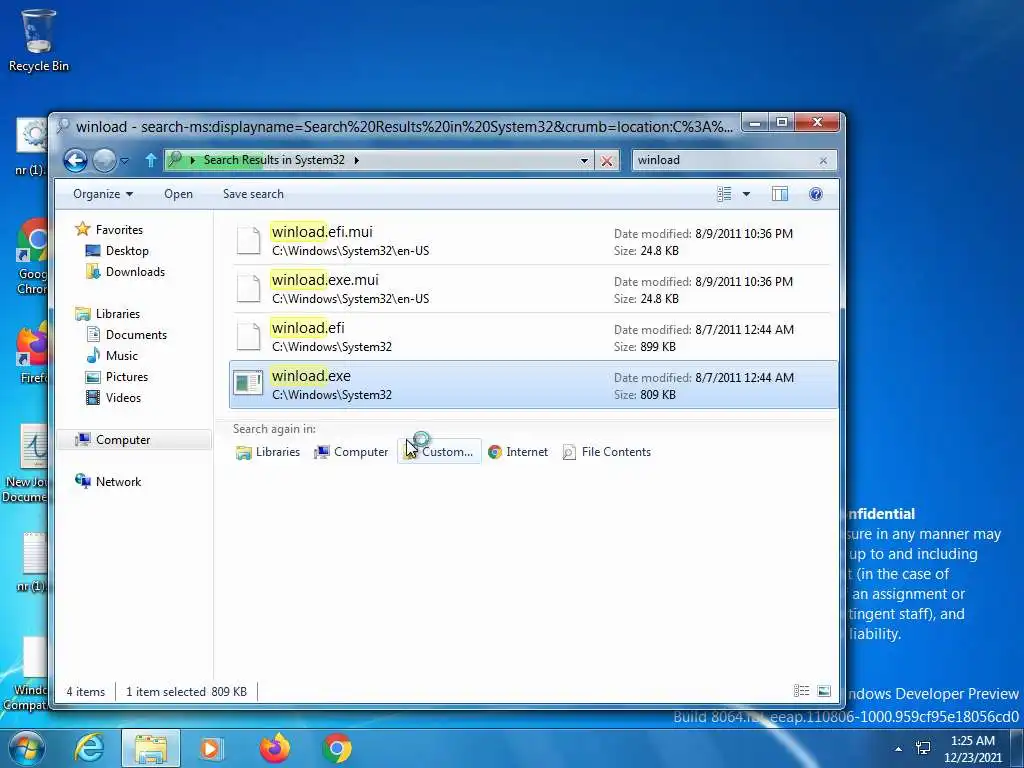This screenshot has height=768, width=1024.
Task: Select the winload.efi file in System32
Action: (533, 337)
